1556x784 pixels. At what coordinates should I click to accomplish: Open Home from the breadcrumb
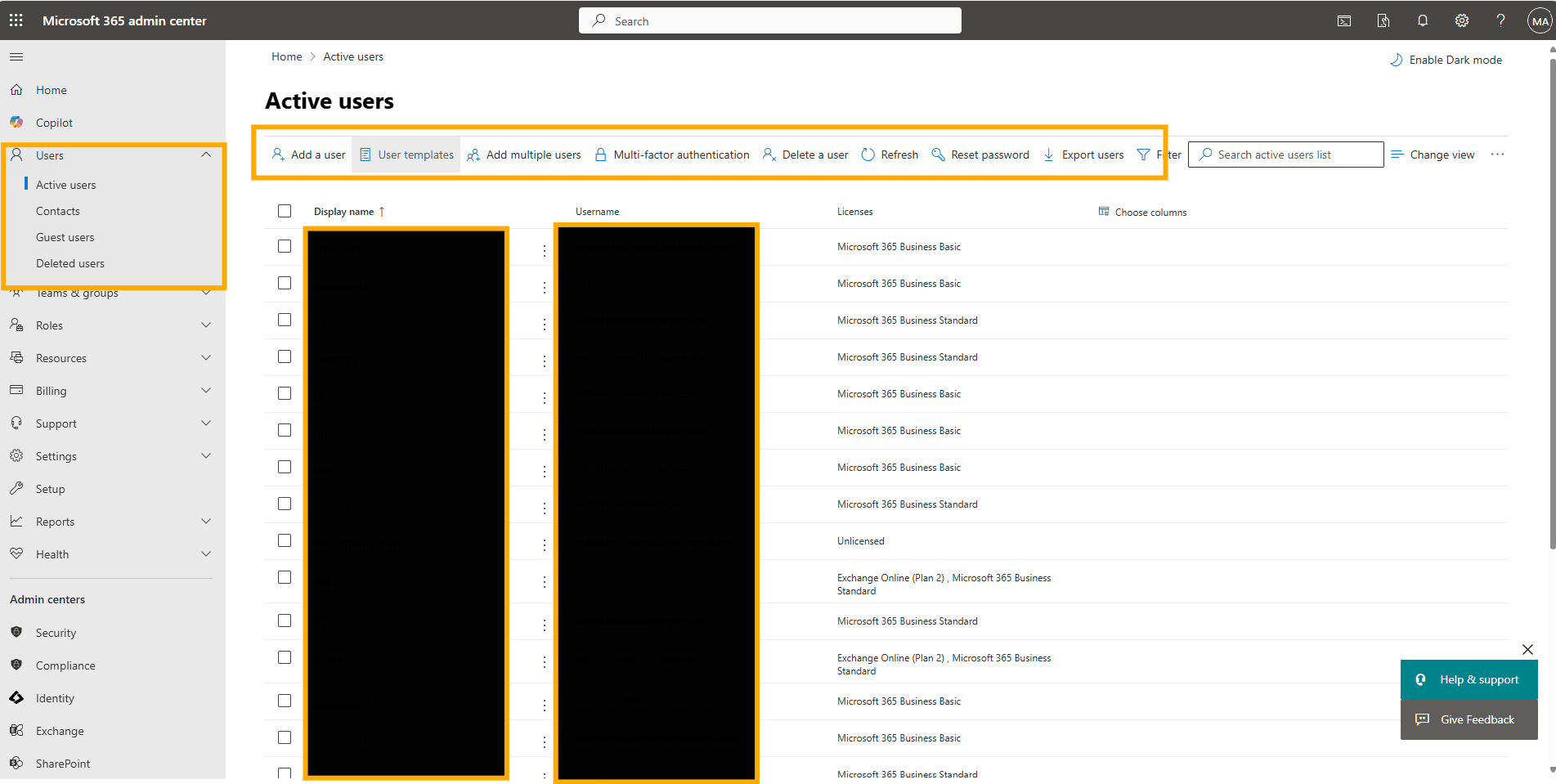coord(287,56)
